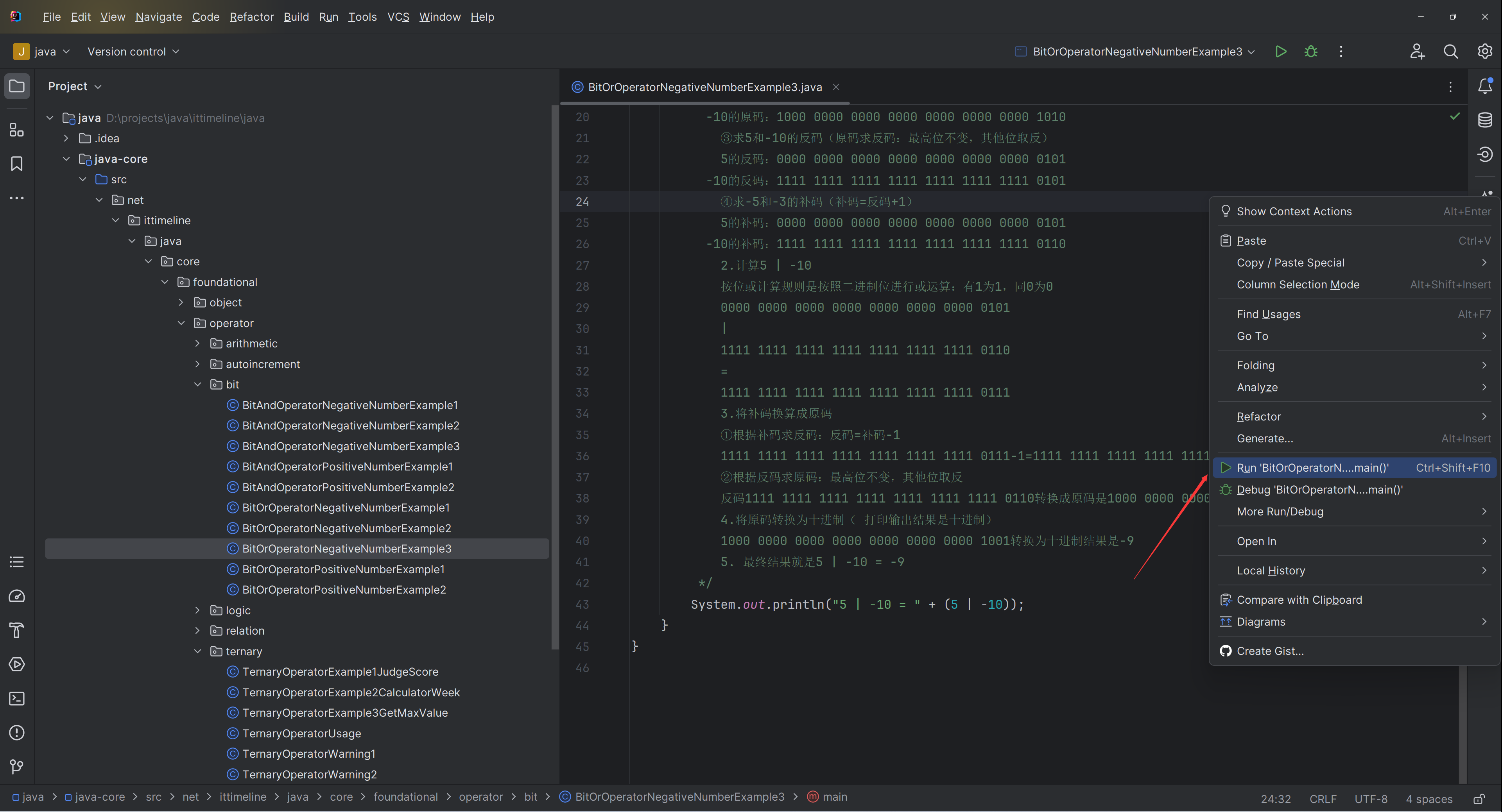Toggle the Project tool window folder icon
Image resolution: width=1502 pixels, height=812 pixels.
17,86
